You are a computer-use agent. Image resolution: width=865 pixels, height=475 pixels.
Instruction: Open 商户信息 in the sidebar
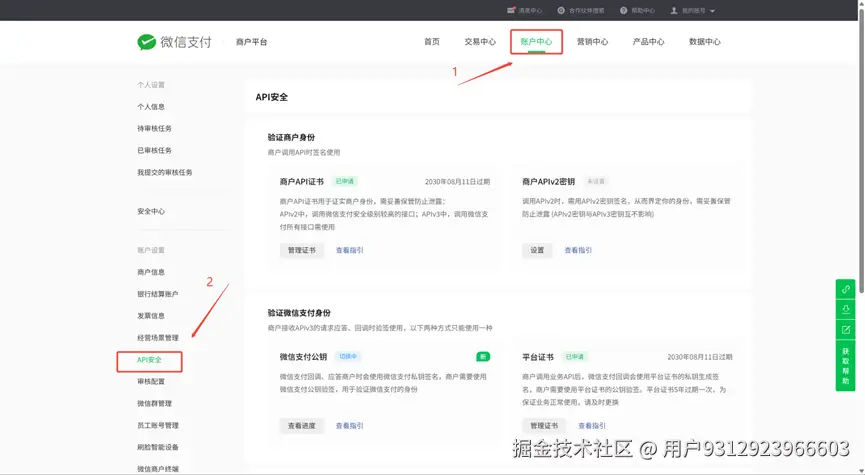click(x=151, y=272)
